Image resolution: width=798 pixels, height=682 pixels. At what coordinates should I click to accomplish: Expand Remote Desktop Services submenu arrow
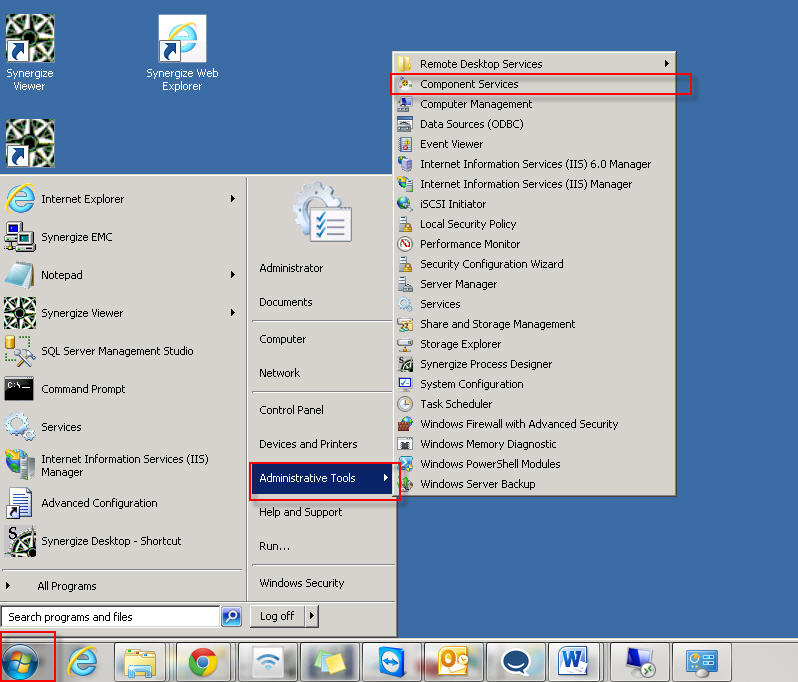(666, 64)
